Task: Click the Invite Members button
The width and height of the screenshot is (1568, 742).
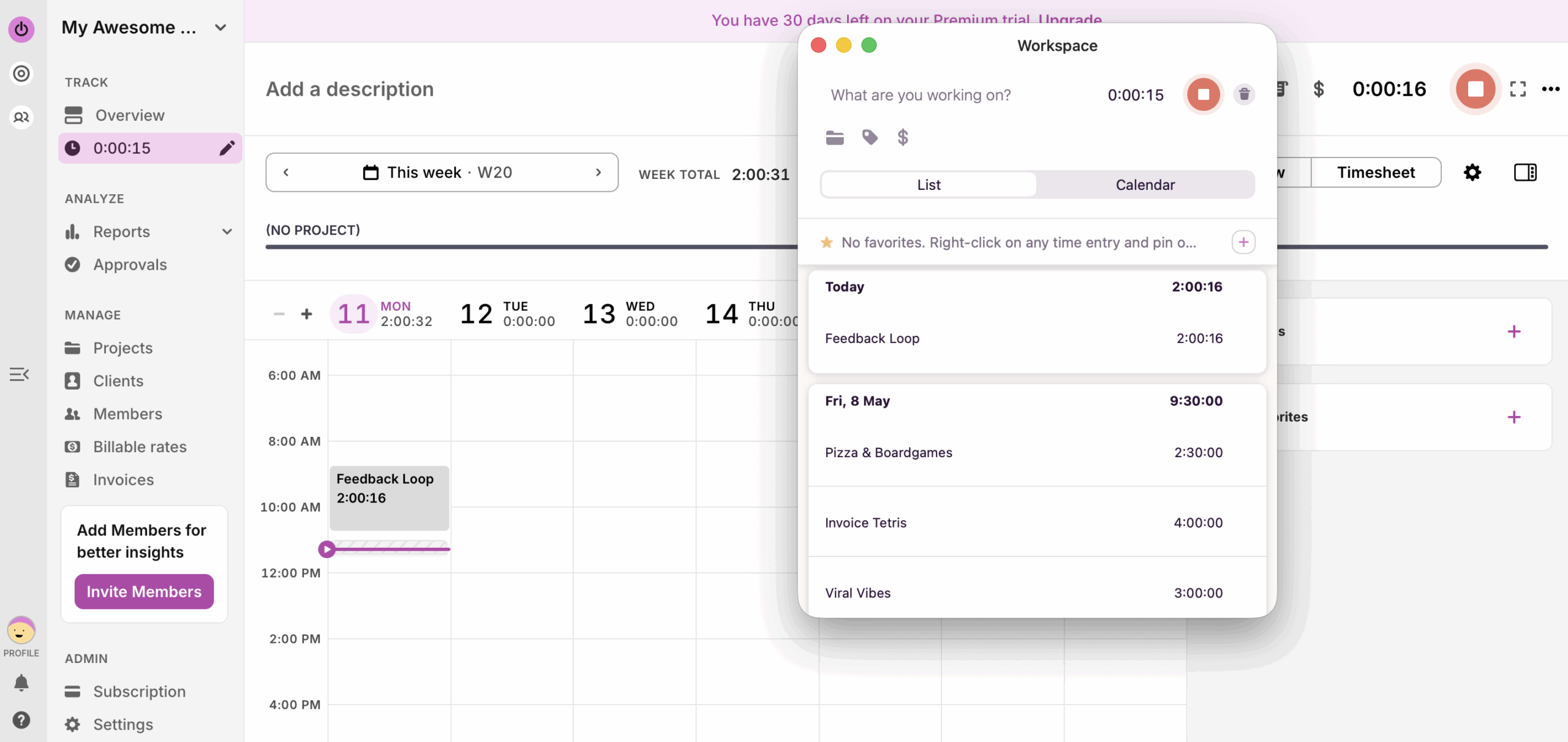Action: click(x=144, y=592)
